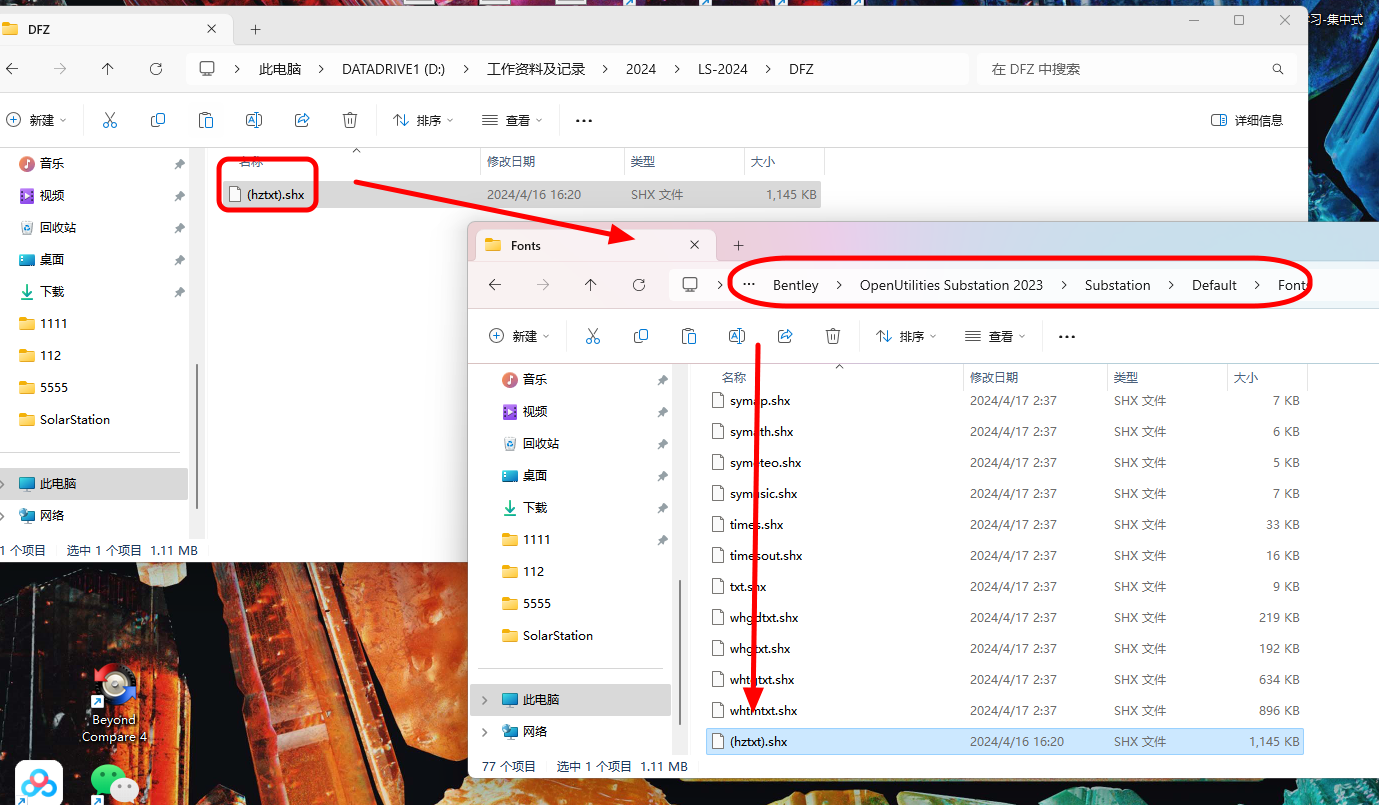The height and width of the screenshot is (805, 1379).
Task: Click 详细信息 details pane button
Action: pos(1247,120)
